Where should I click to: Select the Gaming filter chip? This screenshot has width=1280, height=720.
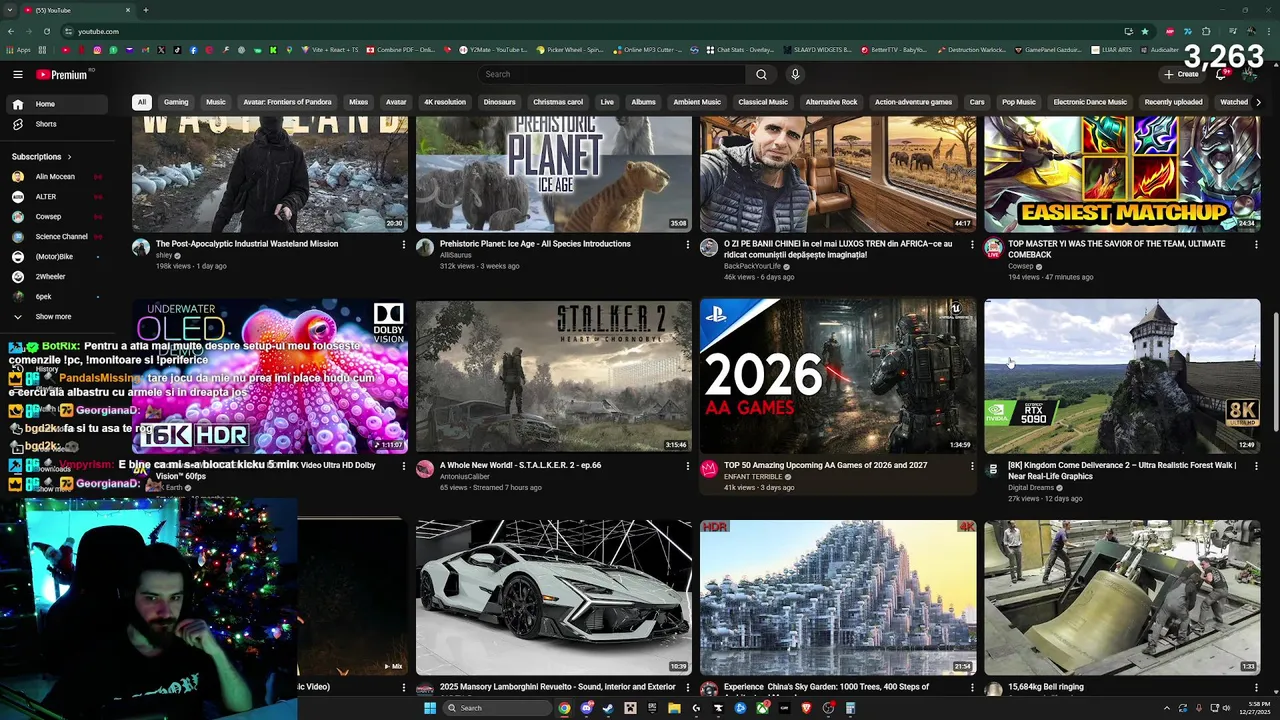click(176, 102)
